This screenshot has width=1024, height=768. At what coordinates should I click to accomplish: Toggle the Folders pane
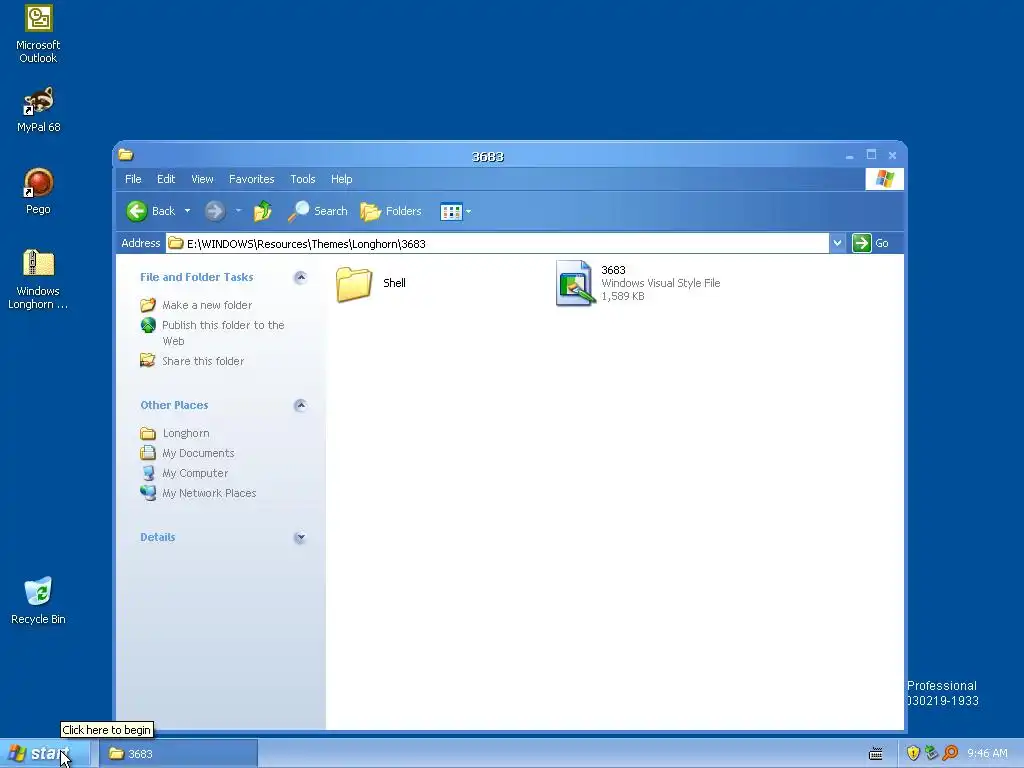(391, 211)
